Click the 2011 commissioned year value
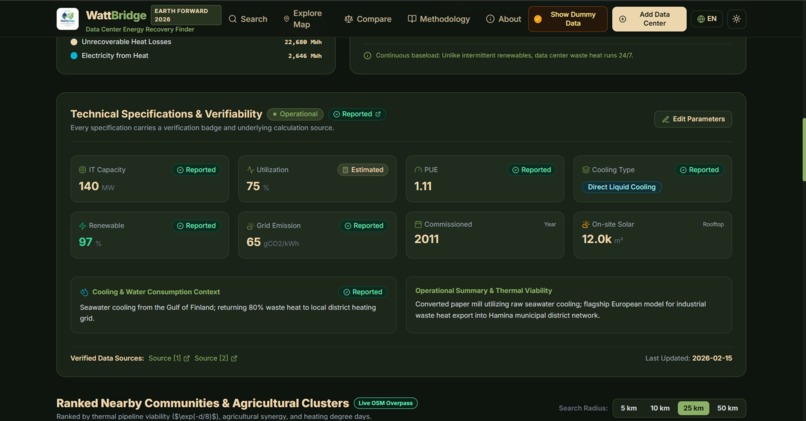The height and width of the screenshot is (421, 806). point(427,239)
